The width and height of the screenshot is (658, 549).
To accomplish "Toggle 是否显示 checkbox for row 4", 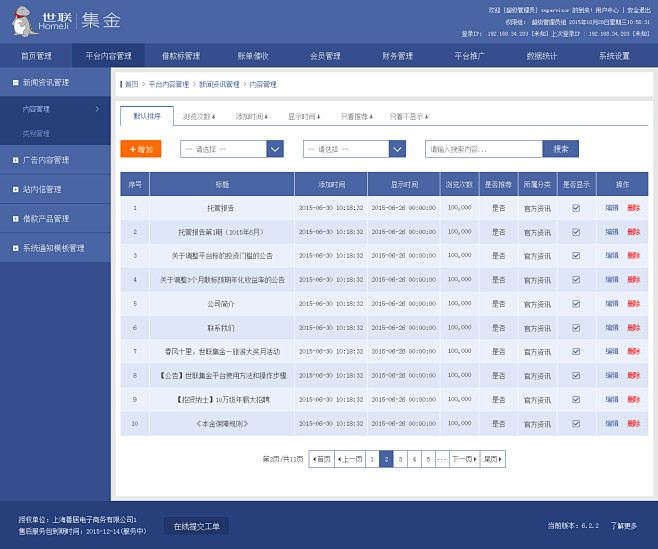I will [576, 280].
